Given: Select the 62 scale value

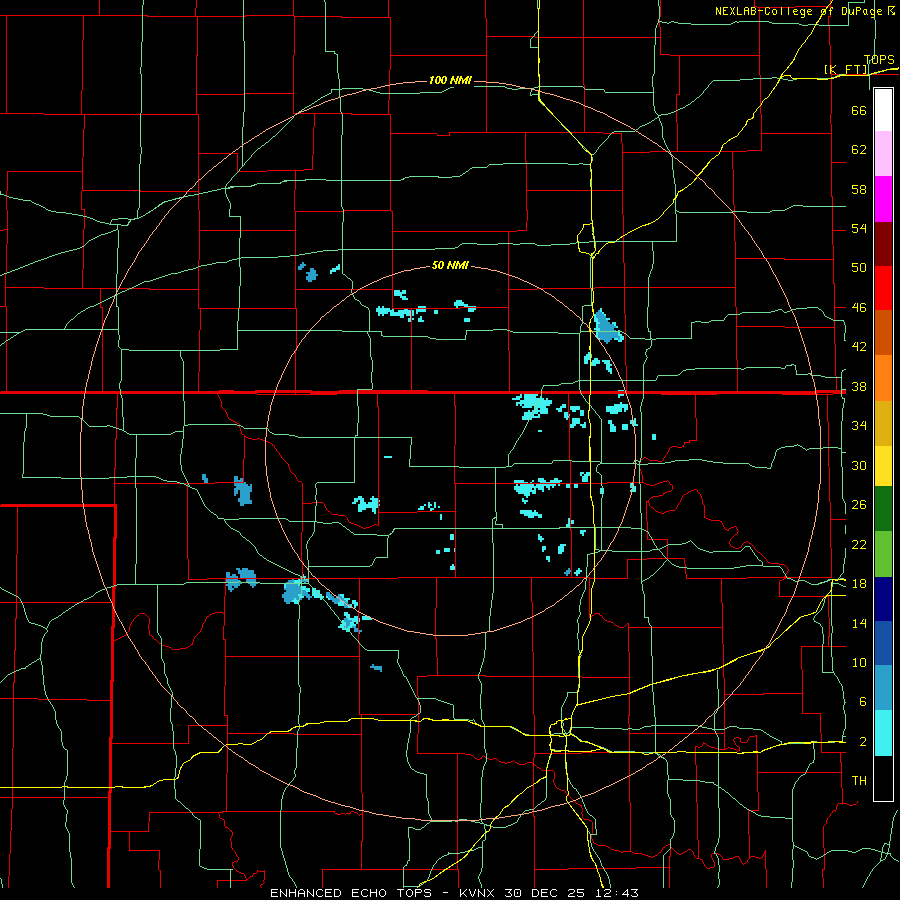Looking at the screenshot, I should 859,150.
